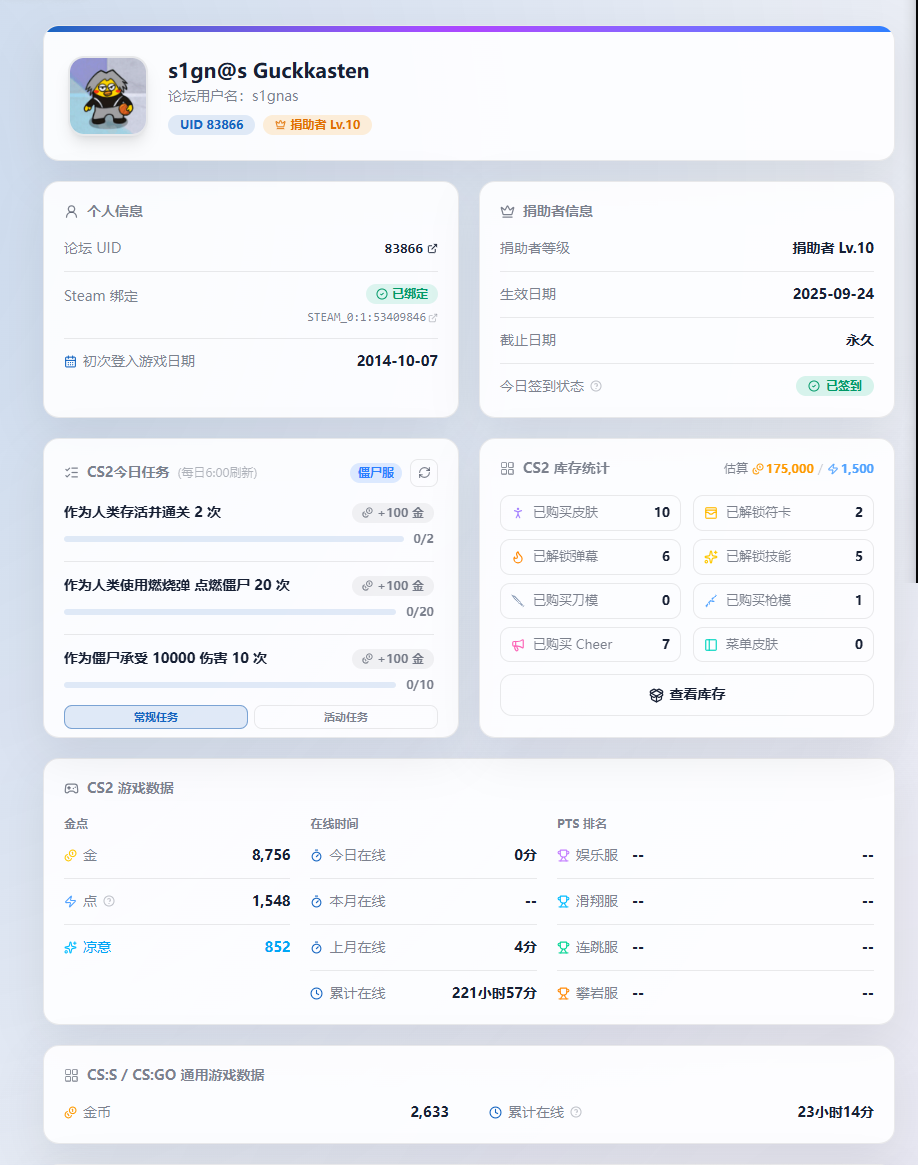Click the 2025-09-24 effective date
This screenshot has height=1165, width=918.
[x=833, y=294]
